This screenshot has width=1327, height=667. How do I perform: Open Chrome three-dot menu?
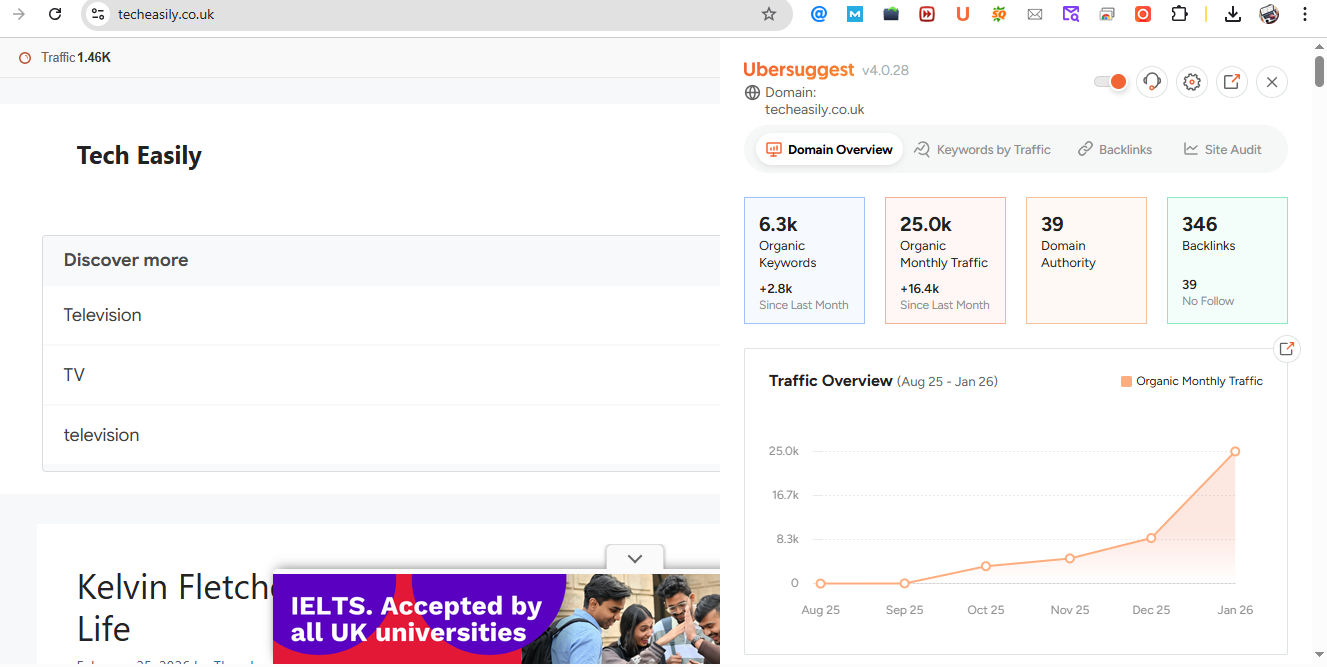[1305, 14]
